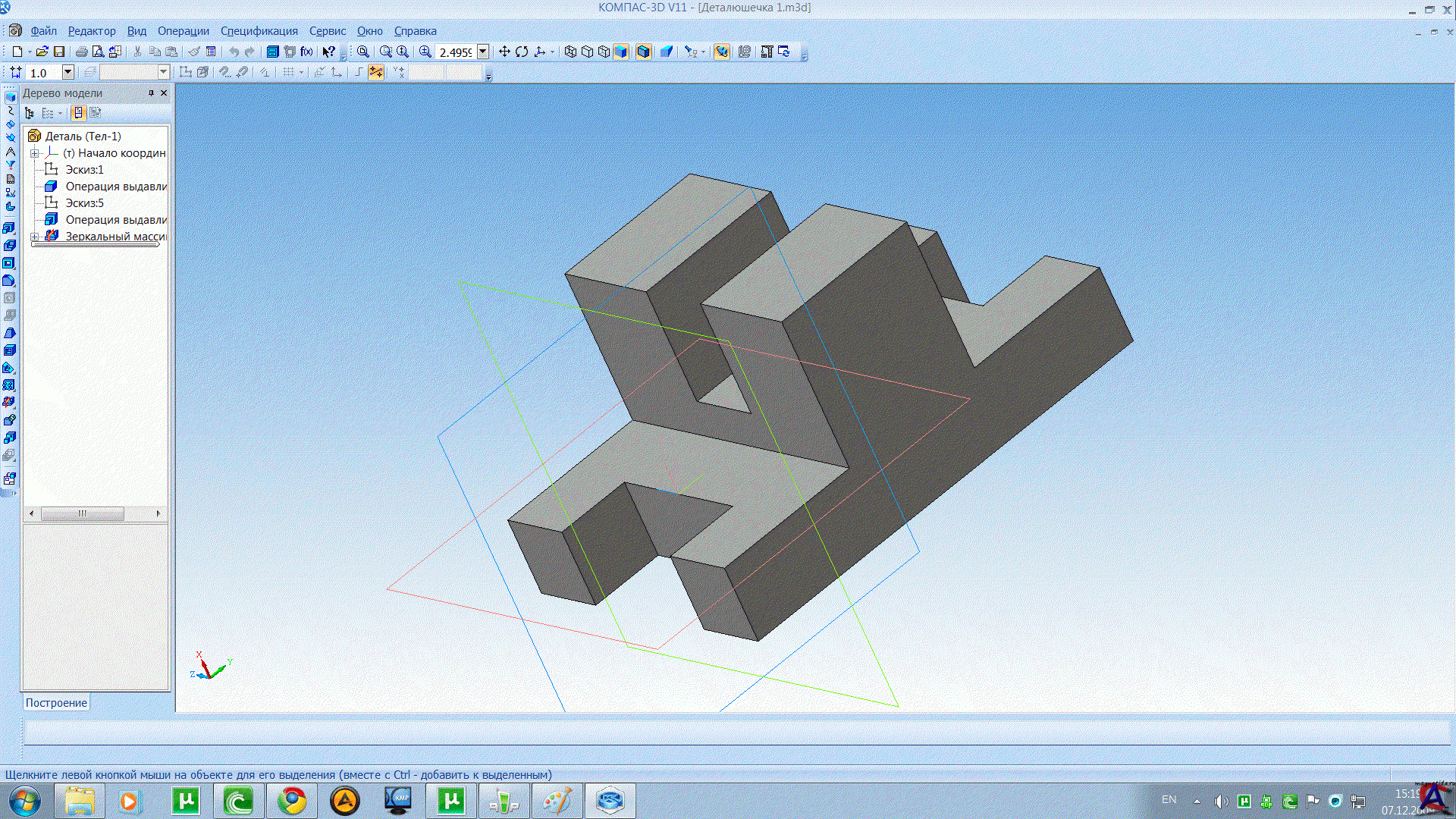Switch to wireframe display mode
The width and height of the screenshot is (1456, 819).
570,52
